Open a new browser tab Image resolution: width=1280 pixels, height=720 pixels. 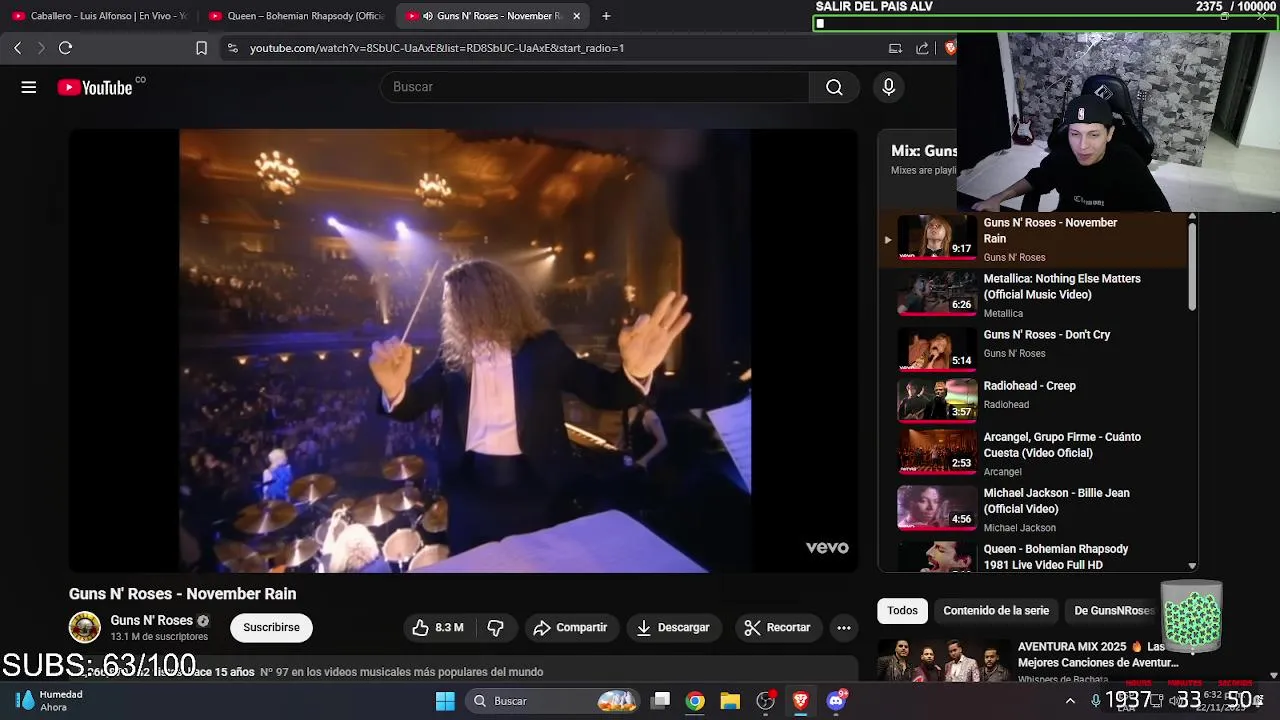(606, 16)
